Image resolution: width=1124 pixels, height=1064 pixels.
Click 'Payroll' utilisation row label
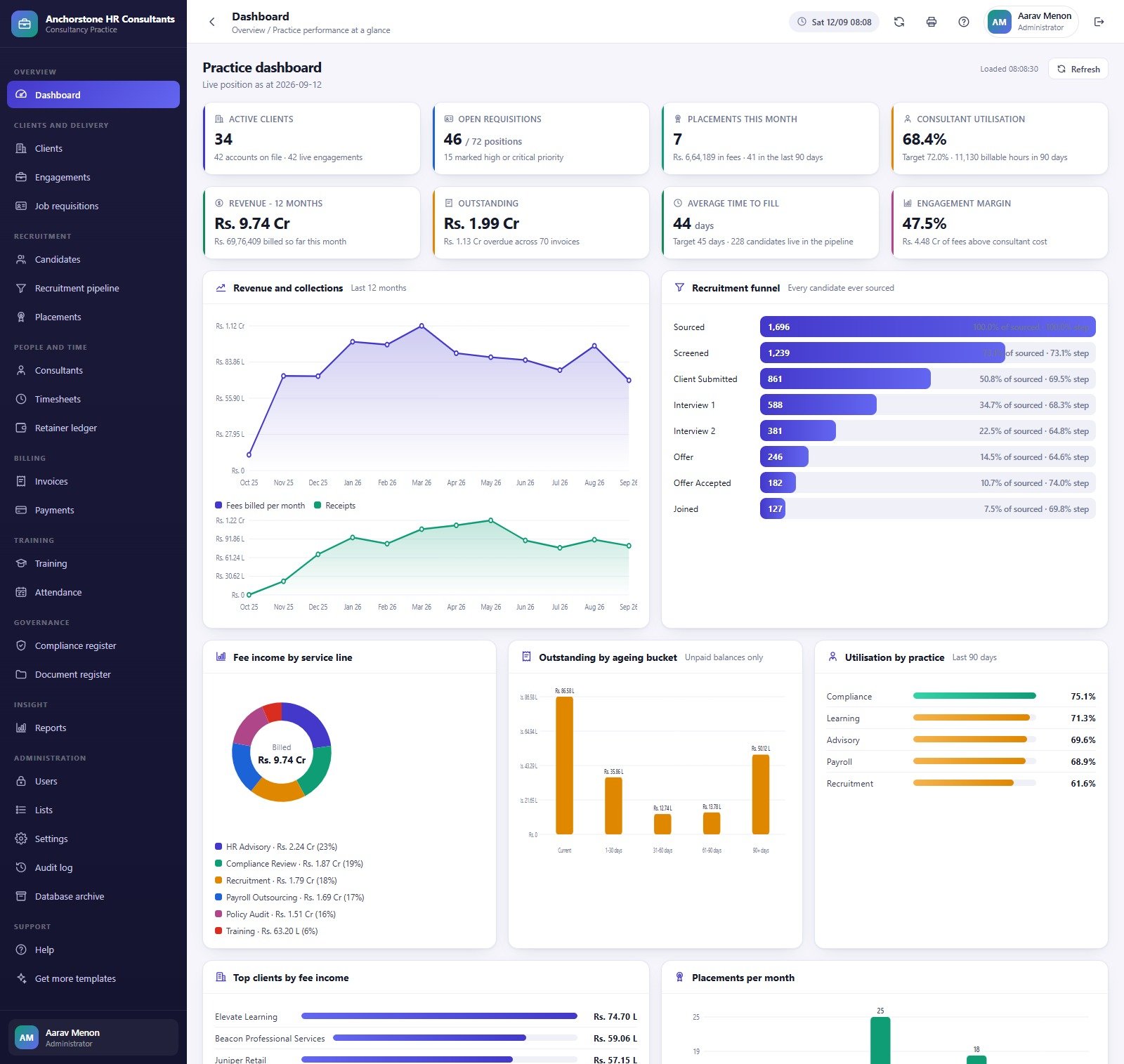pyautogui.click(x=839, y=761)
